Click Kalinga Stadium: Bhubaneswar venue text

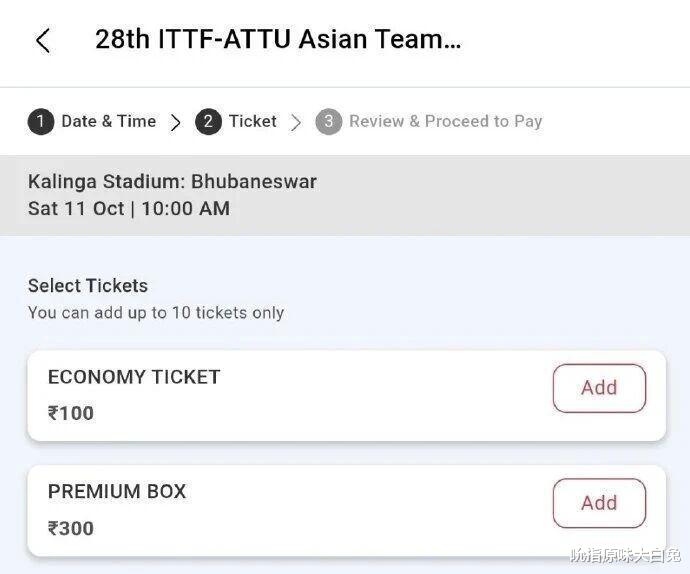pyautogui.click(x=172, y=182)
